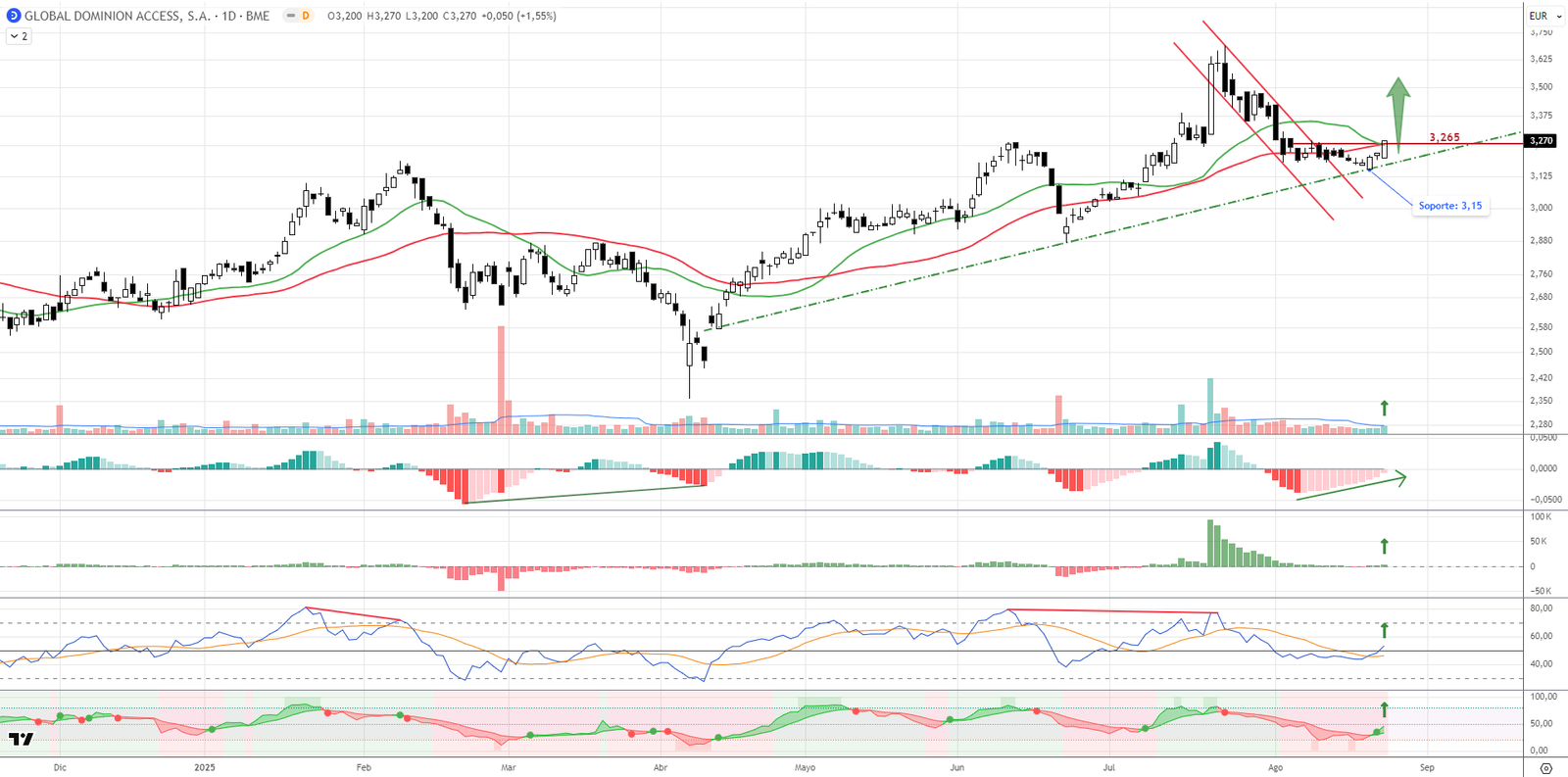Click the Global Dominion symbol logo icon
The height and width of the screenshot is (777, 1568).
coord(14,16)
